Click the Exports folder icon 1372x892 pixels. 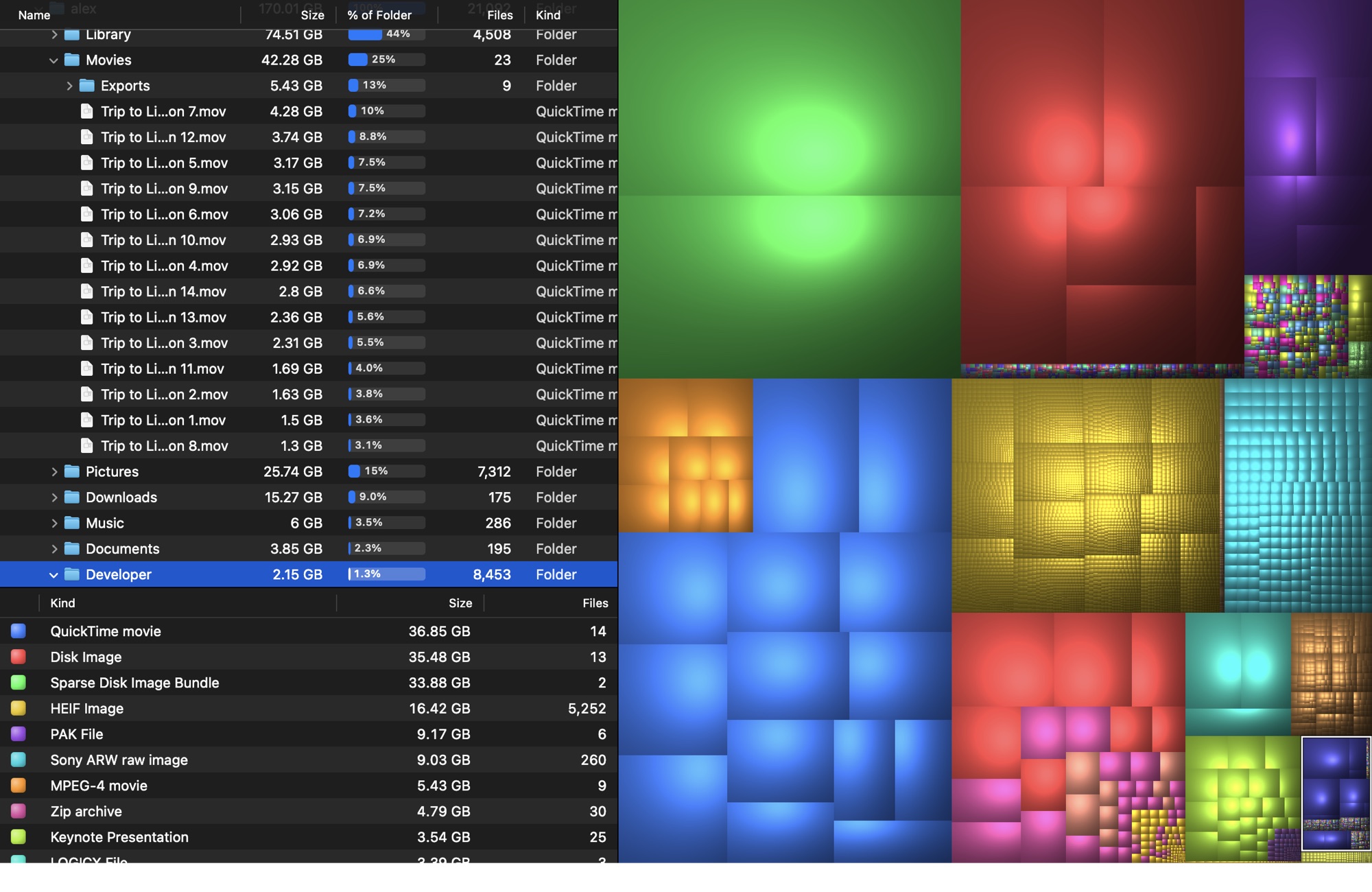[x=87, y=86]
